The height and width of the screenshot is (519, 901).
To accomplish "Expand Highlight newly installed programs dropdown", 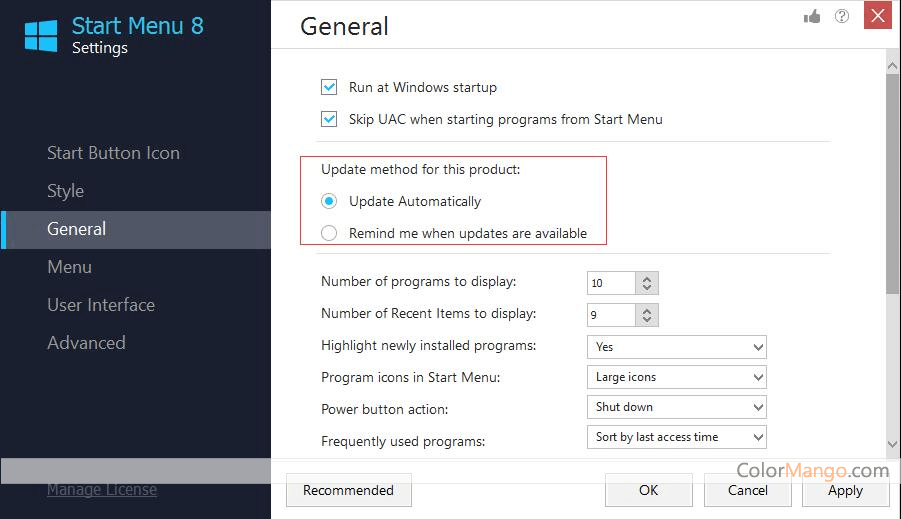I will click(675, 347).
